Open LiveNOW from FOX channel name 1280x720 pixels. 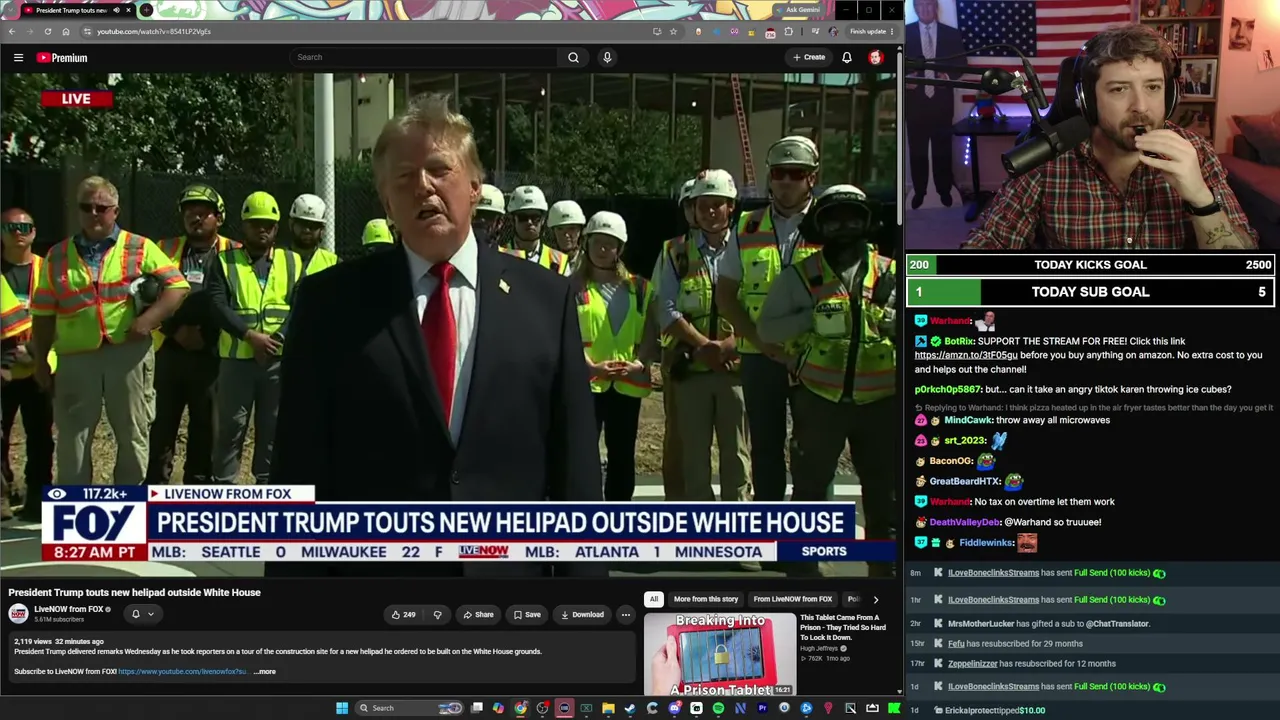69,609
